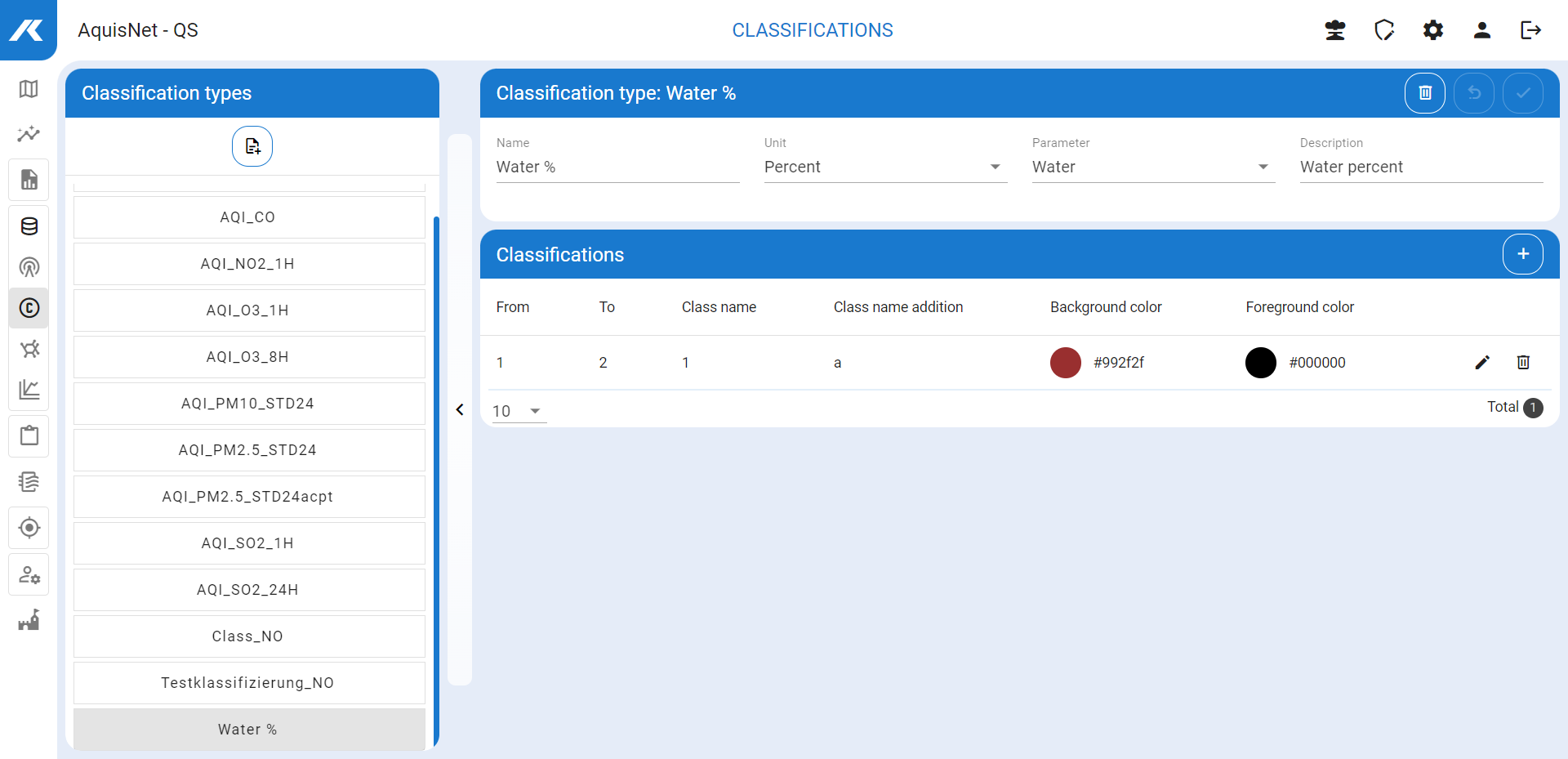Edit classification row with pencil icon

click(1482, 363)
